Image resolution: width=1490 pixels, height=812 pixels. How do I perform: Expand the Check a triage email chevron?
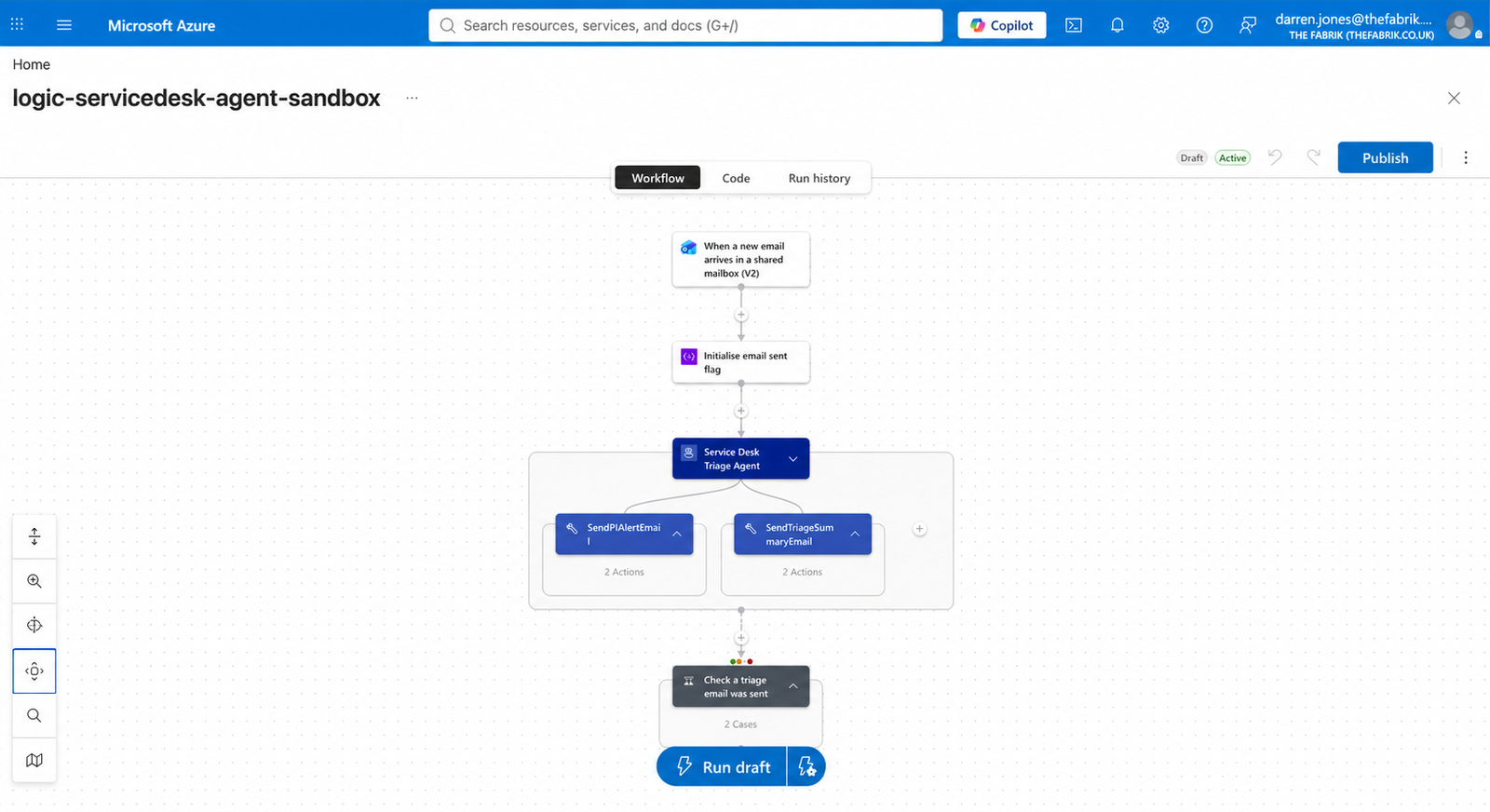pyautogui.click(x=792, y=686)
